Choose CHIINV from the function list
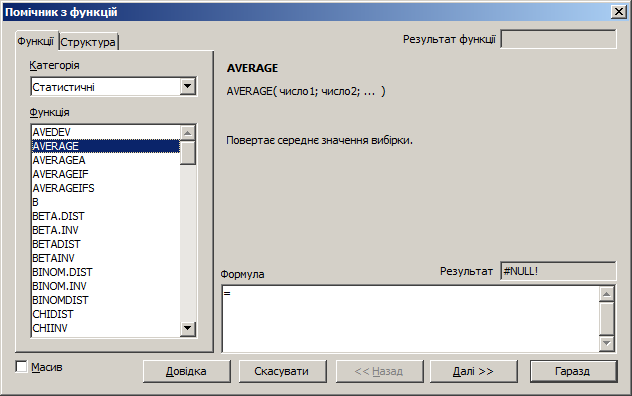The image size is (632, 396). (x=106, y=328)
